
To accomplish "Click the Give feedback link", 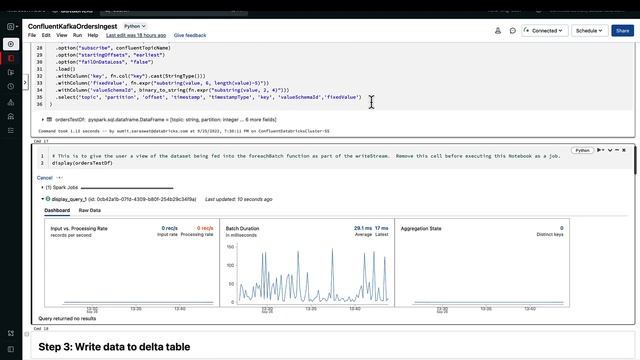I will click(190, 35).
